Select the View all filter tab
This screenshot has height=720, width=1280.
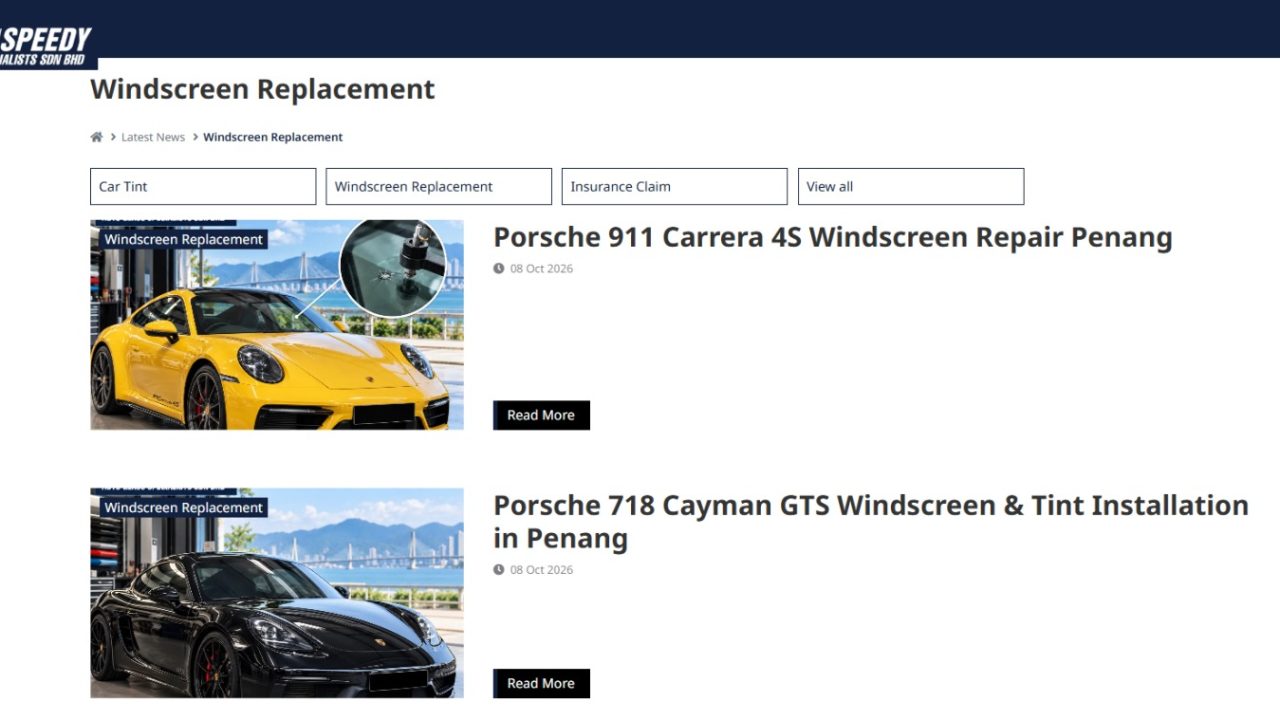(911, 187)
